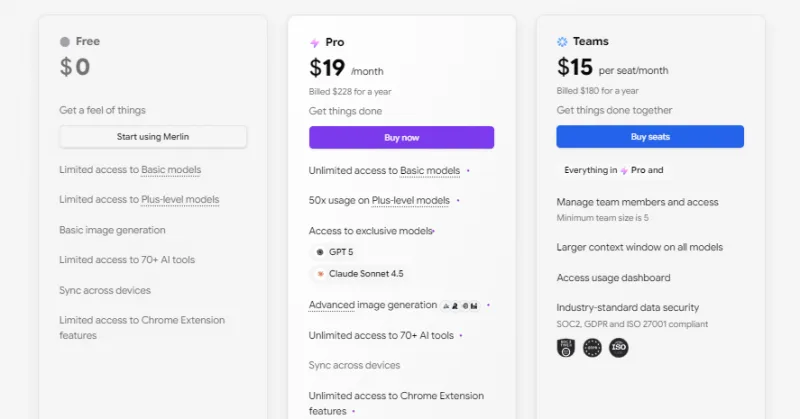
Task: Click the GDPR circular compliance badge
Action: [592, 348]
